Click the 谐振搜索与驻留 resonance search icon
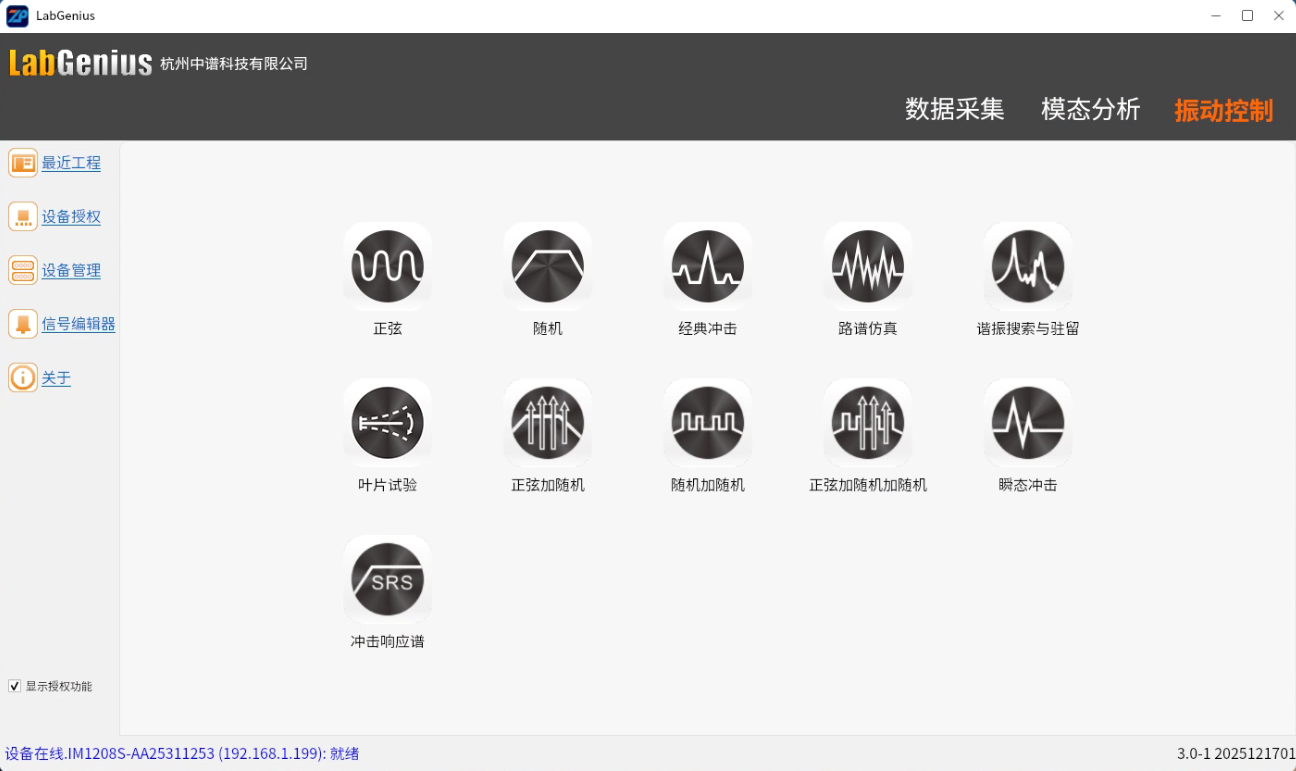 (x=1027, y=267)
